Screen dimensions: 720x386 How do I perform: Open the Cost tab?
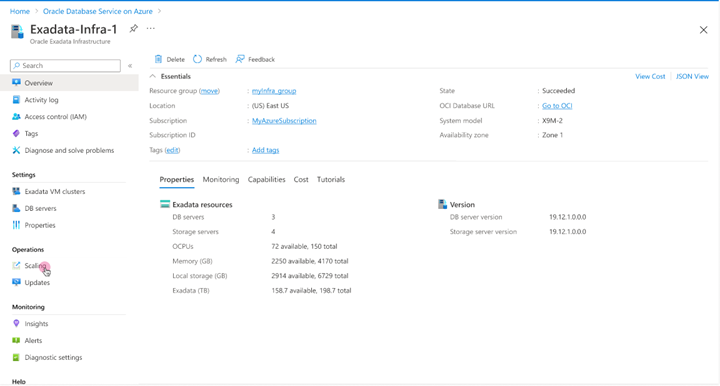point(301,179)
